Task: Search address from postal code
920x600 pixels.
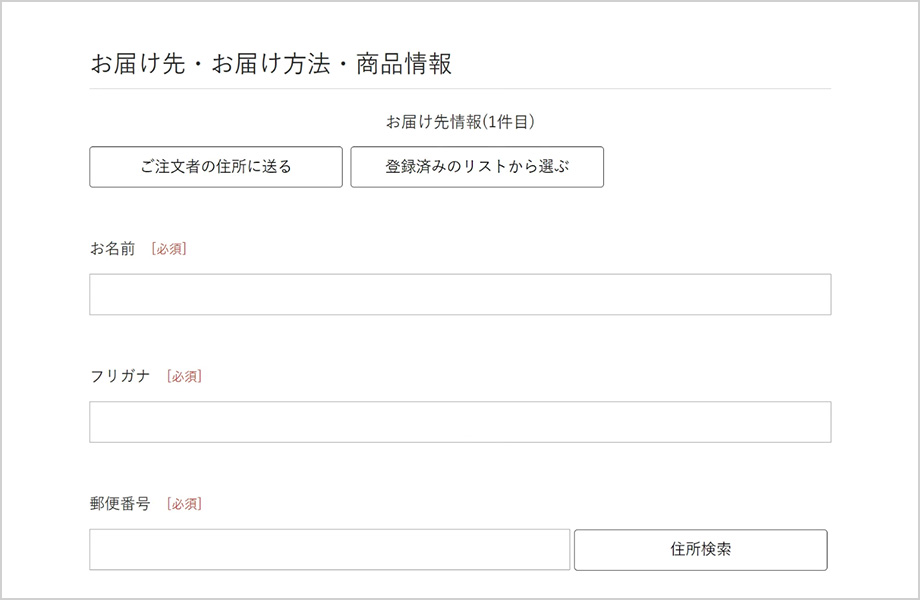Action: pos(701,550)
